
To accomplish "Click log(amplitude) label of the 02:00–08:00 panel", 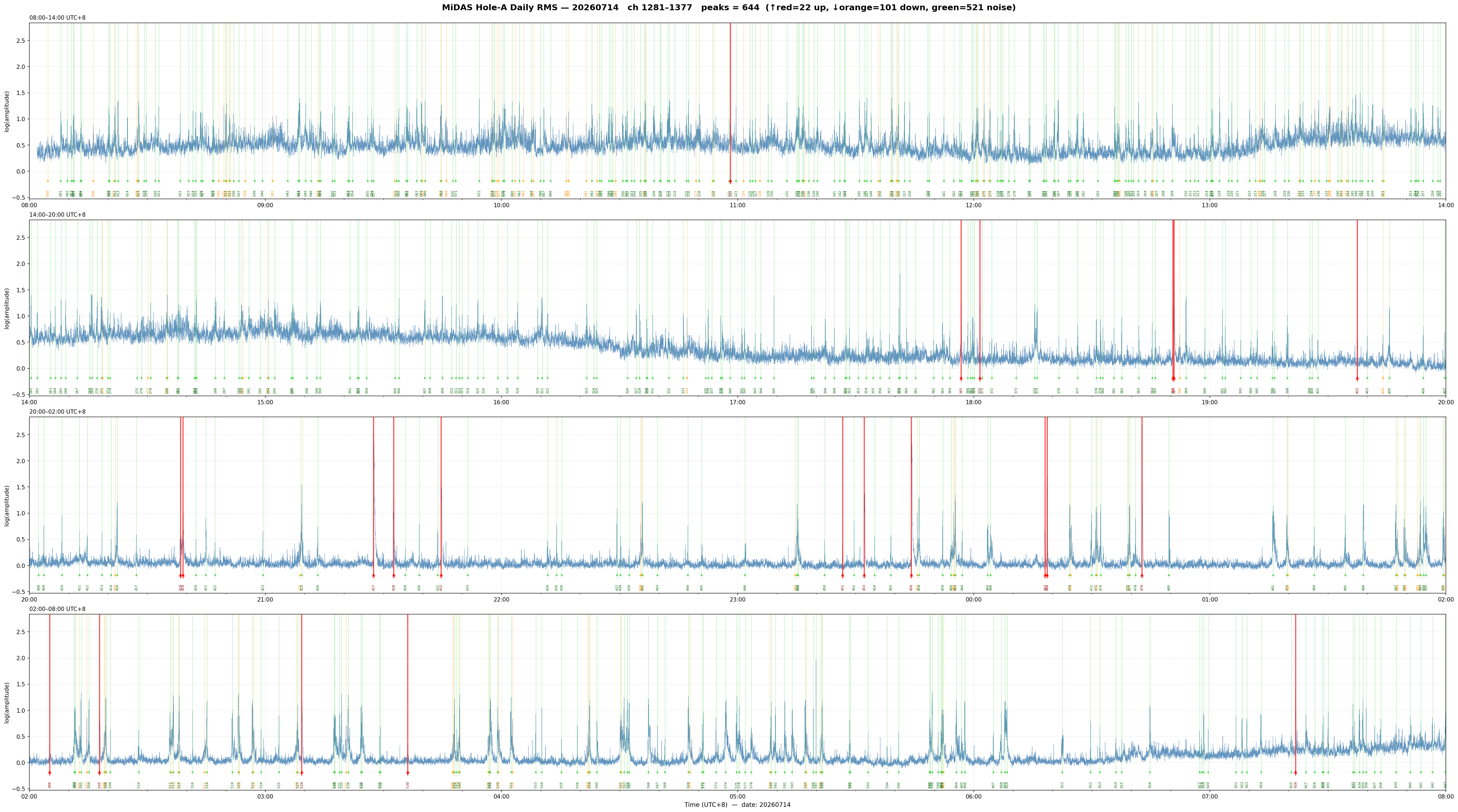I will click(x=7, y=702).
